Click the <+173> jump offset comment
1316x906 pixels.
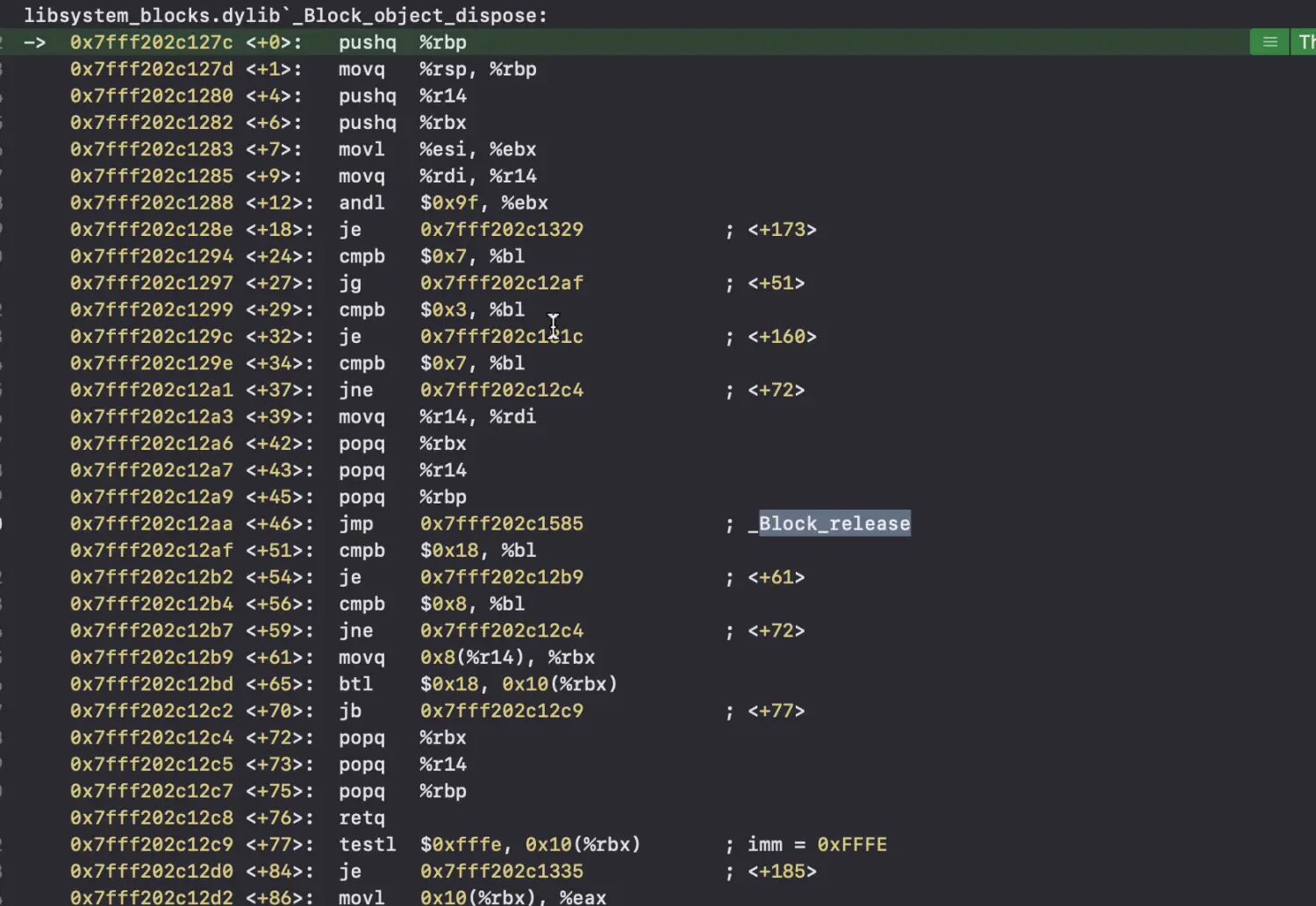pos(782,229)
